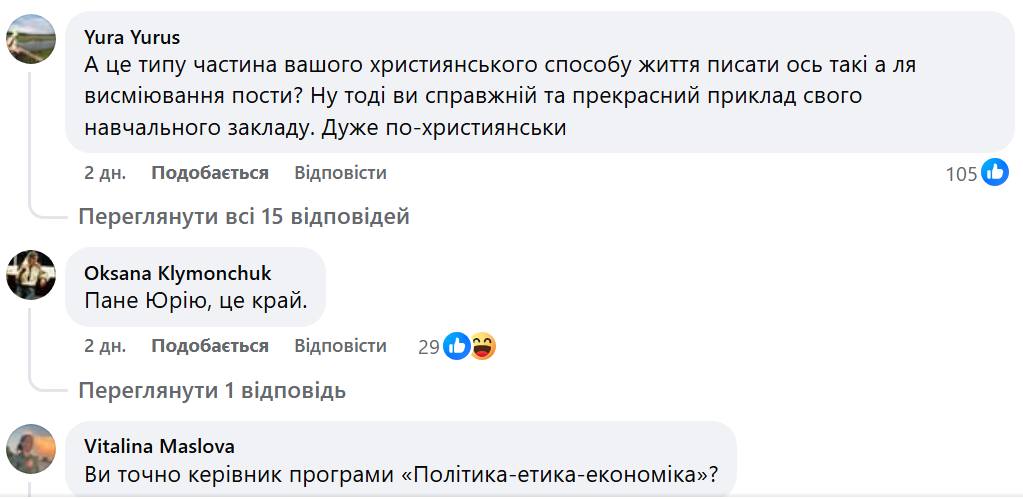Open Yura Yurus profile name link

[132, 37]
